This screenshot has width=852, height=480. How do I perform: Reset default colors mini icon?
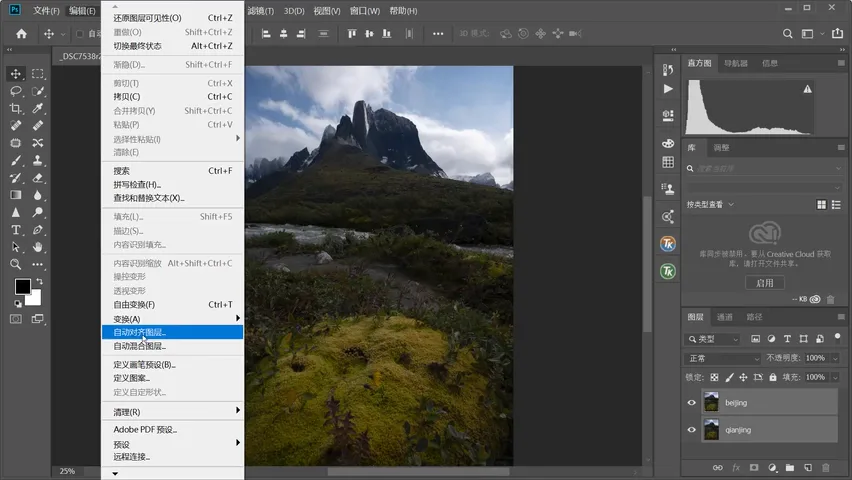coord(18,303)
